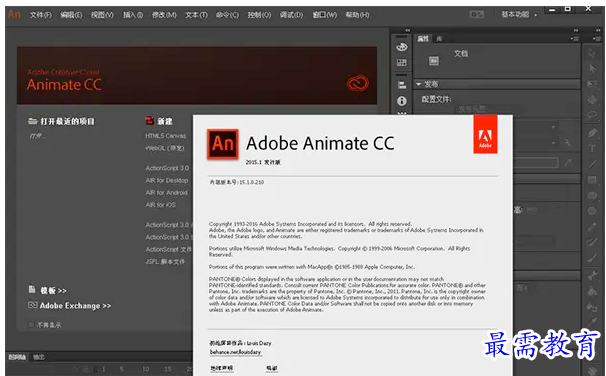Select the Line tool
The image size is (606, 376).
pyautogui.click(x=592, y=164)
